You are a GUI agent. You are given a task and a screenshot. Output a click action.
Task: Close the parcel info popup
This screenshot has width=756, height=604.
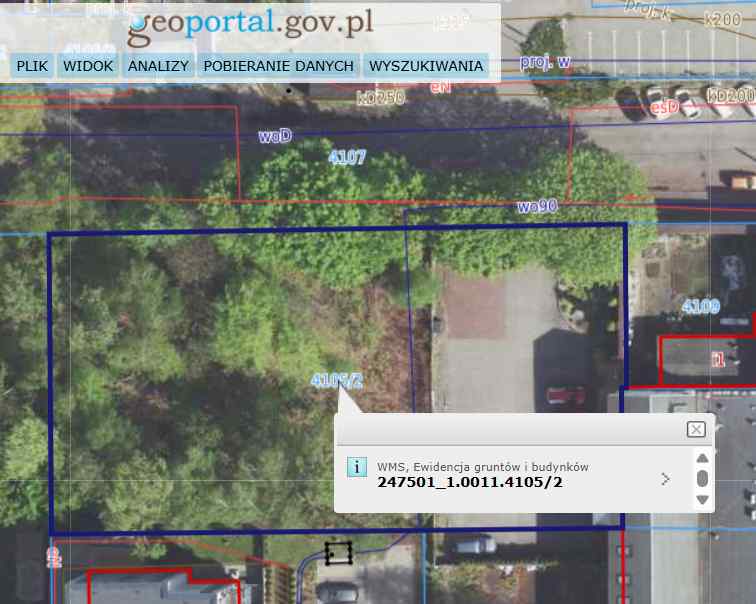point(696,429)
